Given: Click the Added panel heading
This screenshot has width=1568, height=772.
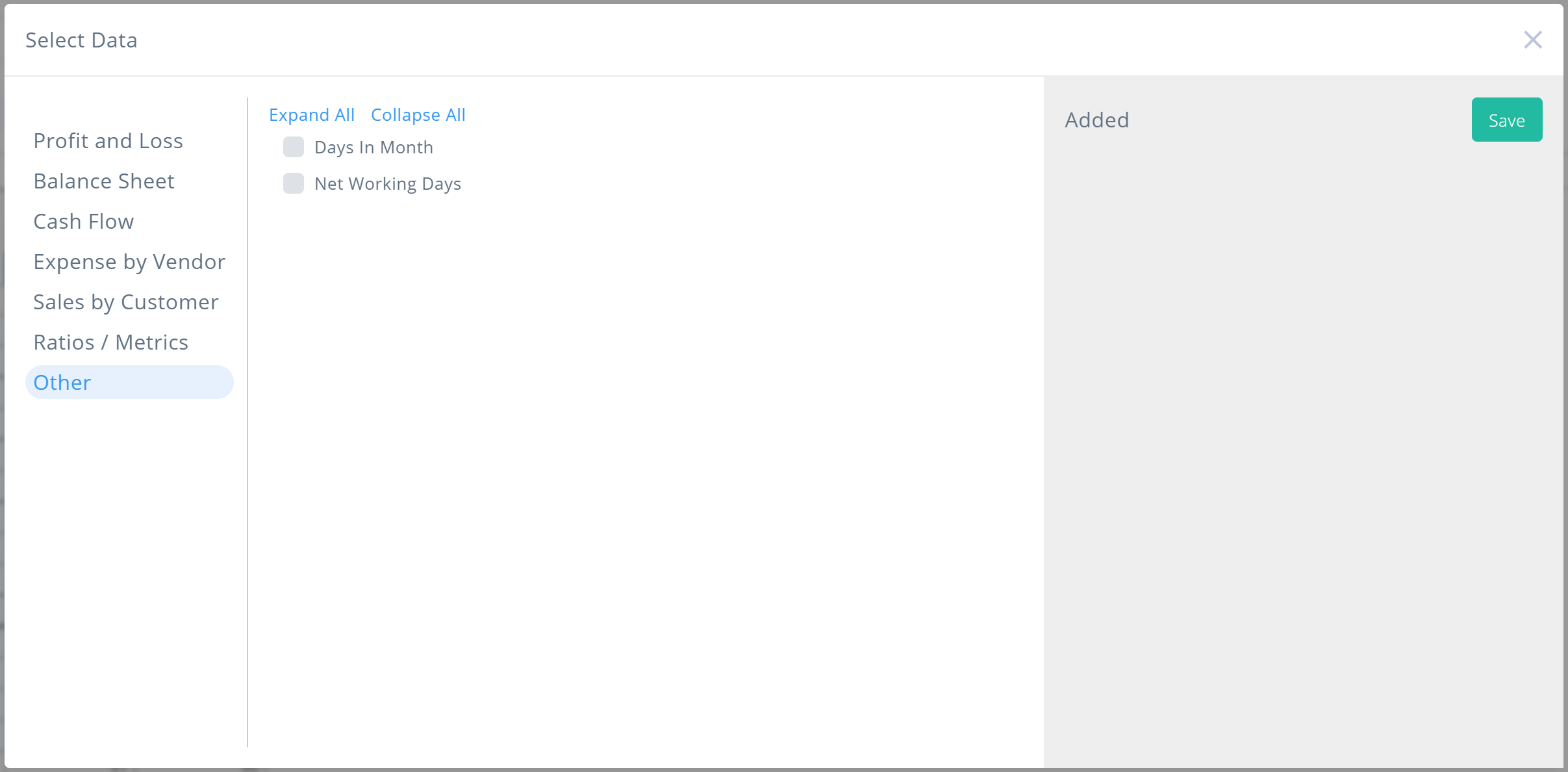Looking at the screenshot, I should tap(1097, 120).
